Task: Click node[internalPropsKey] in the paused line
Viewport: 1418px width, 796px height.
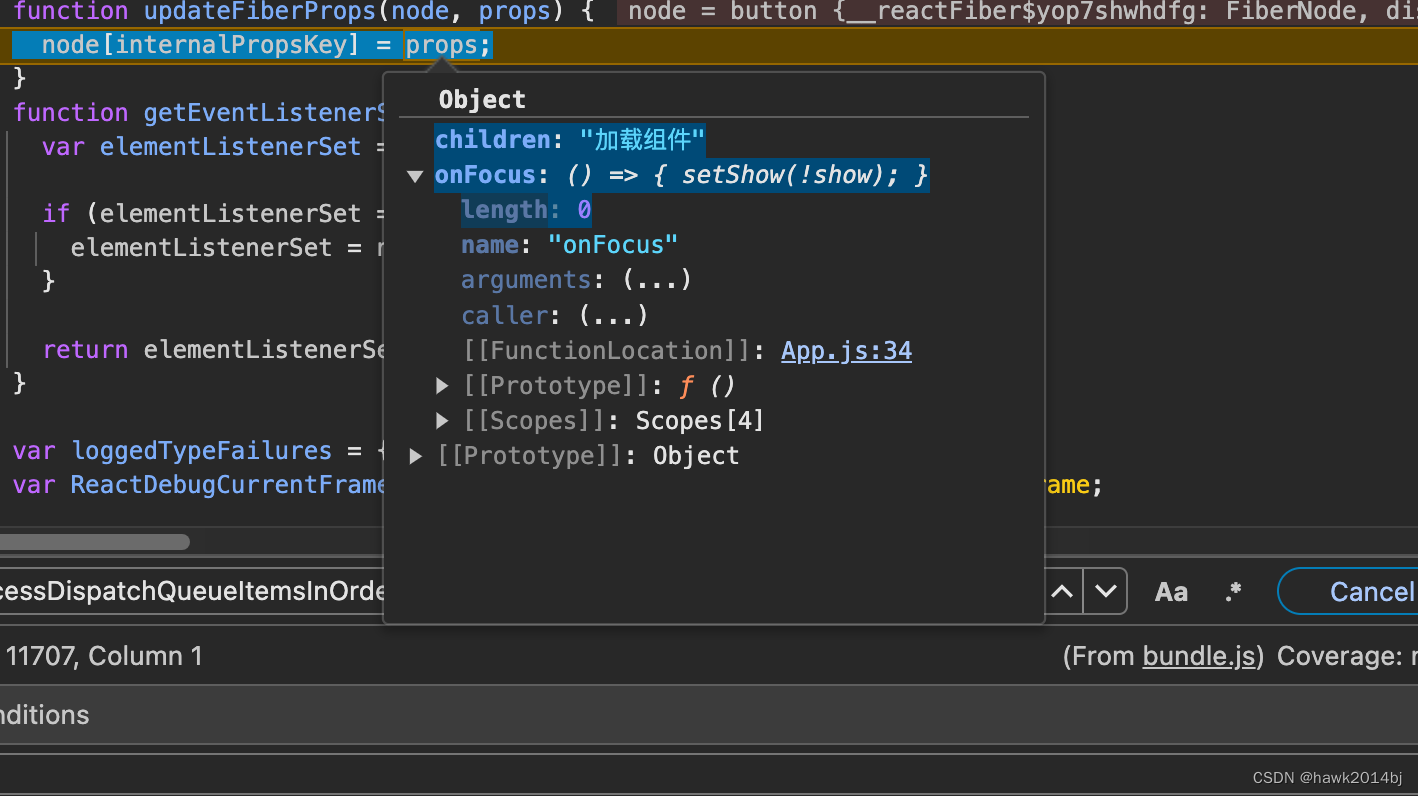Action: [x=200, y=46]
